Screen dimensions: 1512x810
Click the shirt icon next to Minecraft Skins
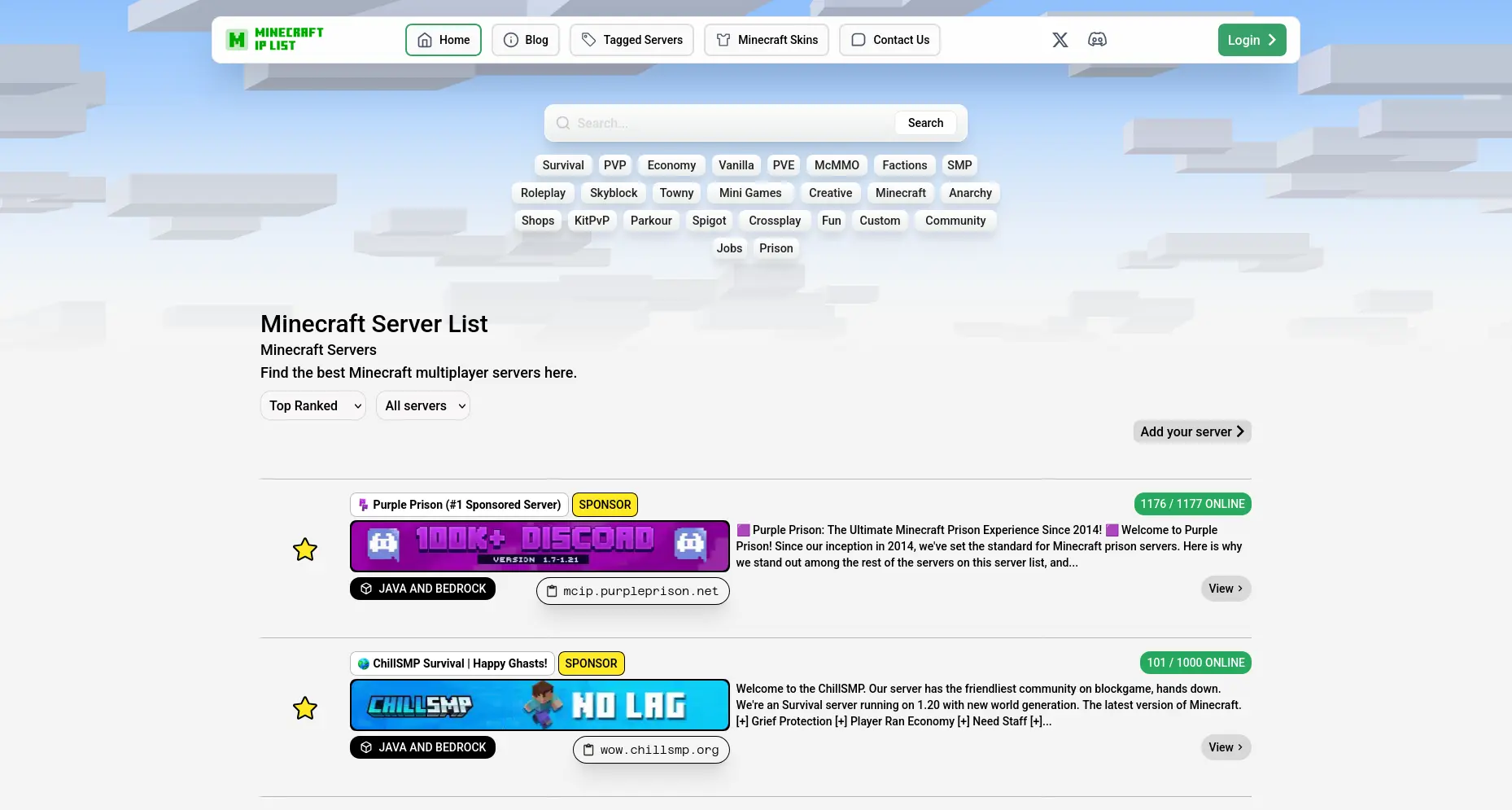point(723,39)
